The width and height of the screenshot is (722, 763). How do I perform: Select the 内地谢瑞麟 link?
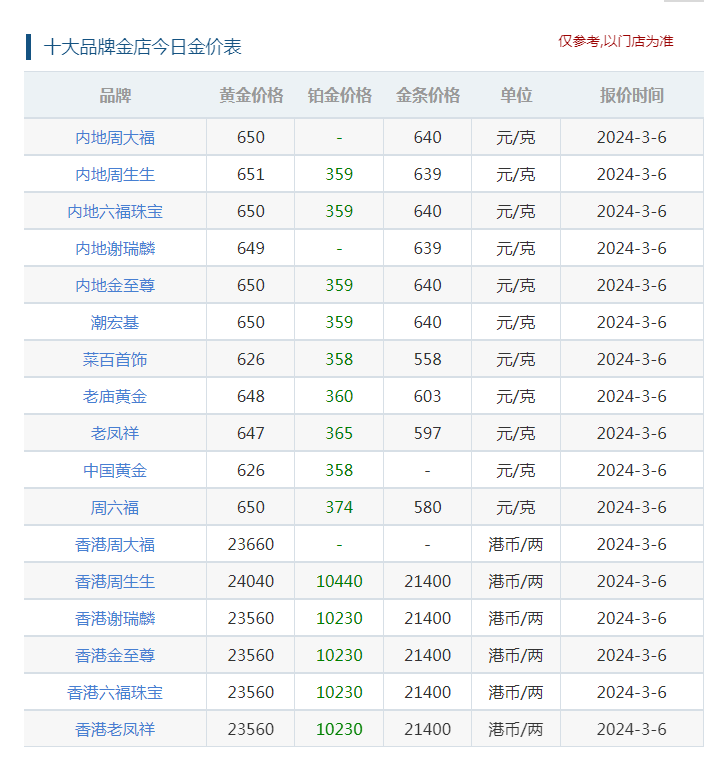(x=115, y=248)
